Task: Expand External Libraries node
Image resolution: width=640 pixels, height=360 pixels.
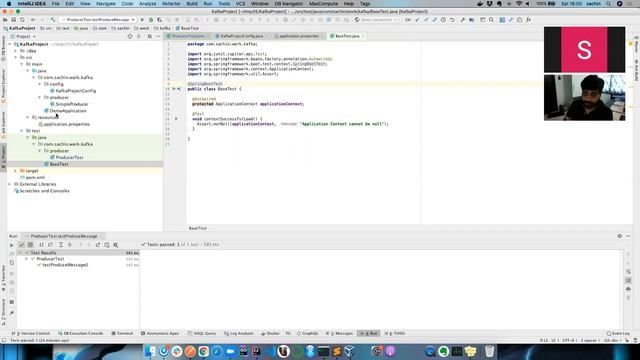Action: click(x=10, y=184)
